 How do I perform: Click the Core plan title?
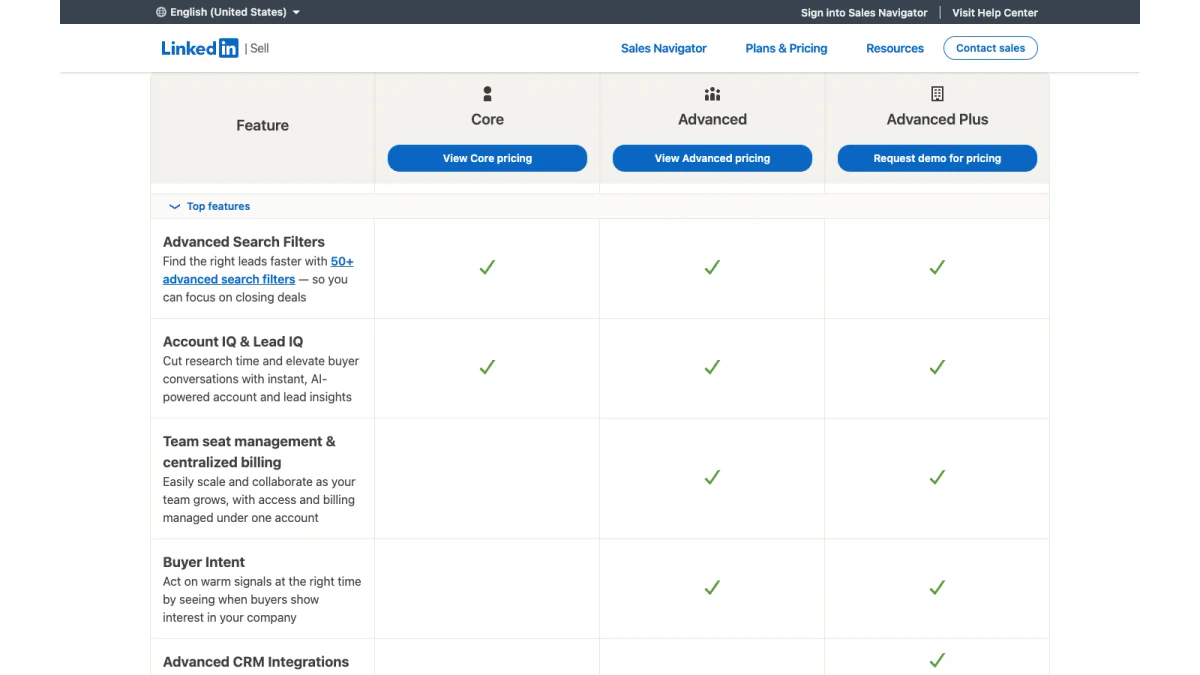[x=487, y=119]
